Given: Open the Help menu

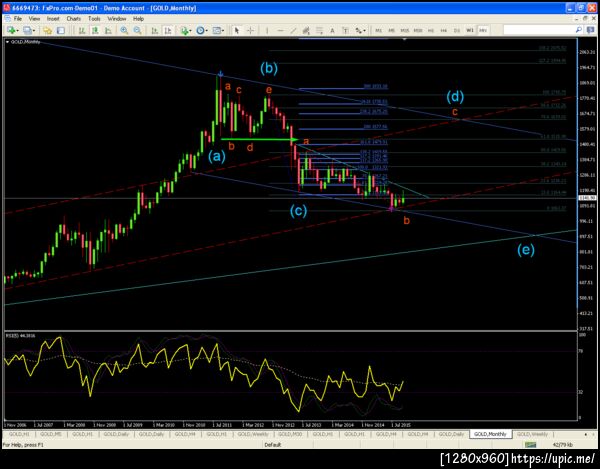Looking at the screenshot, I should pyautogui.click(x=138, y=18).
